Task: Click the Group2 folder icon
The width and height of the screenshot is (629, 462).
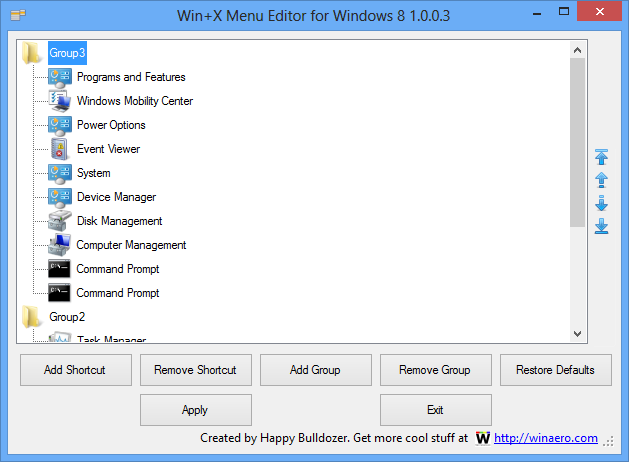Action: (31, 317)
